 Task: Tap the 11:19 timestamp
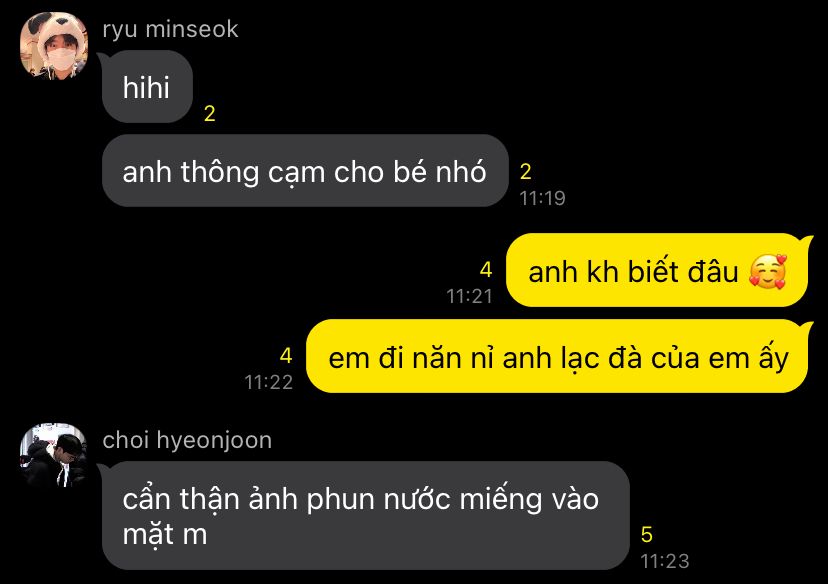tap(542, 199)
